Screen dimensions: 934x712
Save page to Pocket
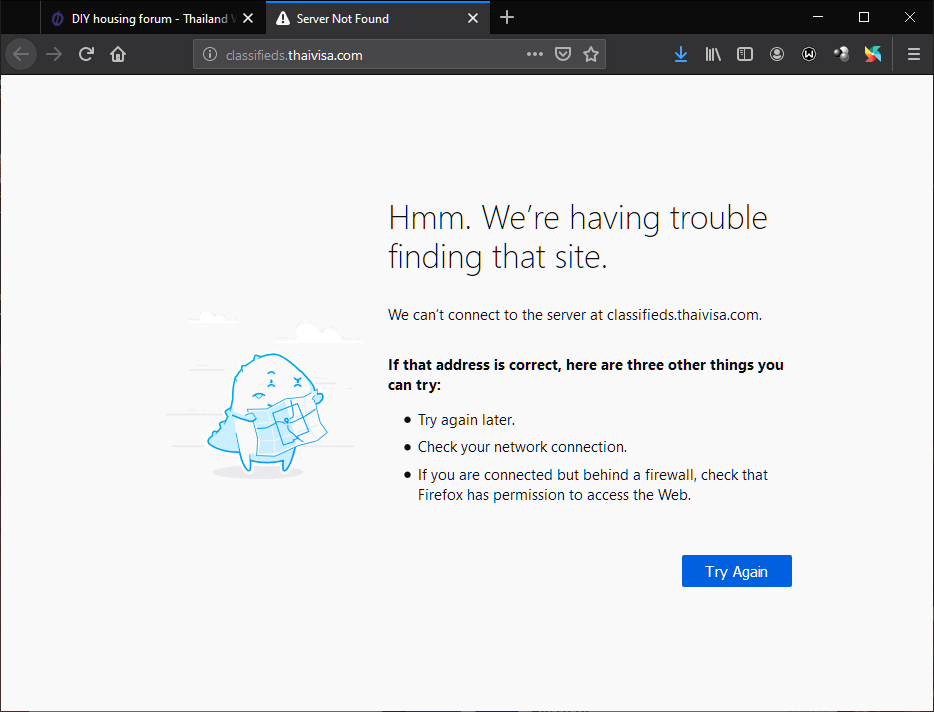click(x=563, y=54)
